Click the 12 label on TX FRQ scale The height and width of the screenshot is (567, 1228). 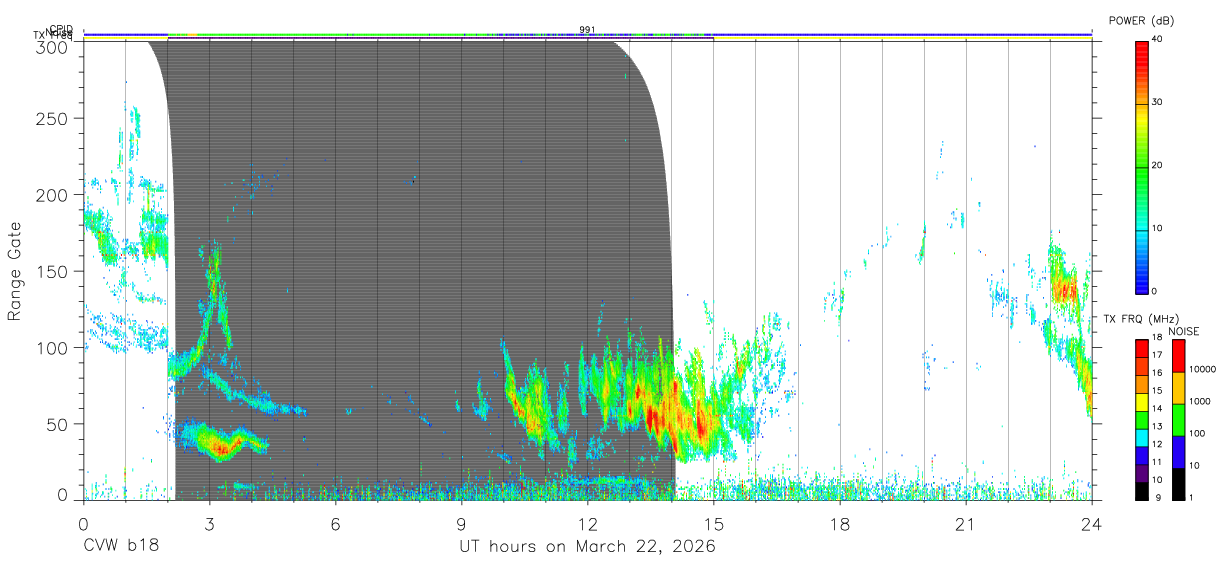tap(1157, 446)
